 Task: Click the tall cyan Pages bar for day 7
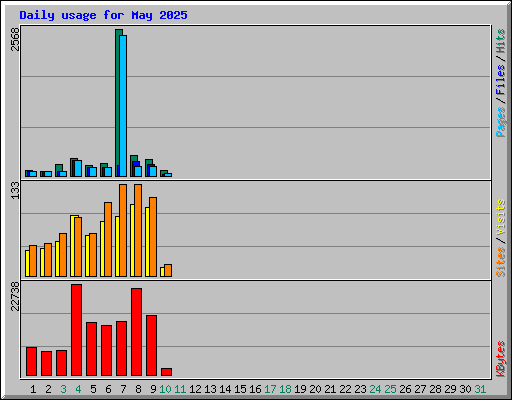click(x=123, y=106)
